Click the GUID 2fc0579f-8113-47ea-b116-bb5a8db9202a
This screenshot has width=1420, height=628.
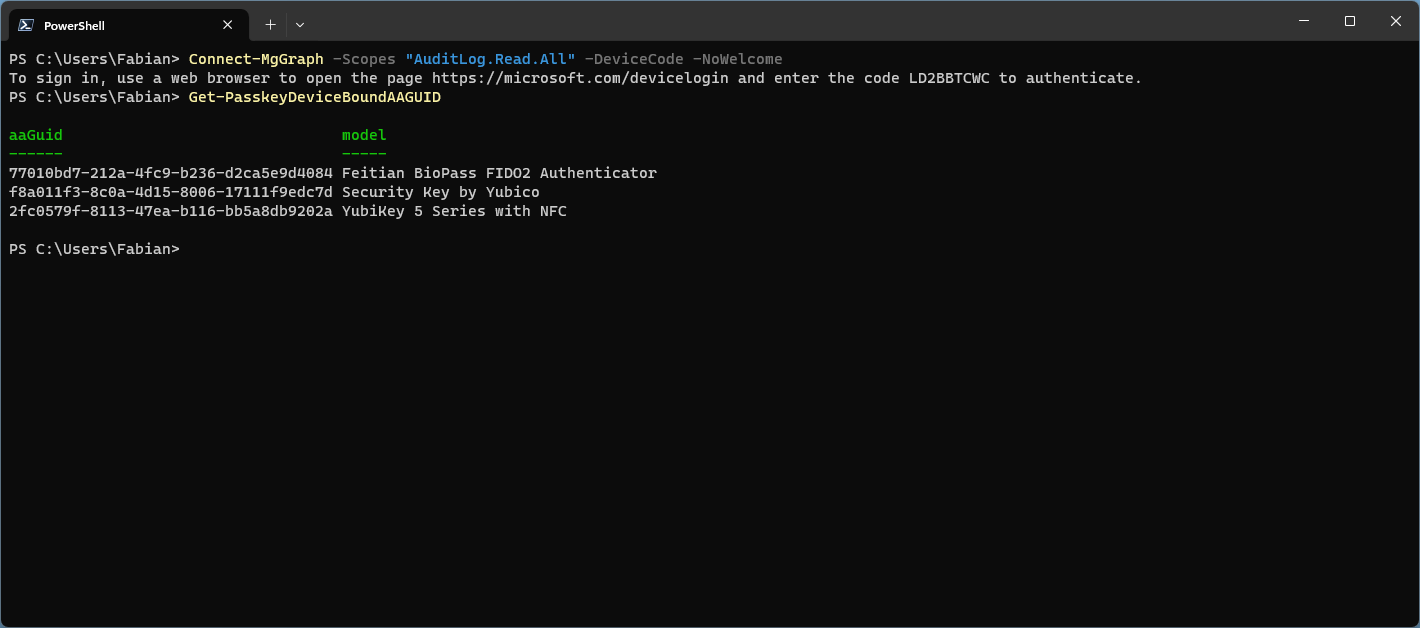[171, 211]
